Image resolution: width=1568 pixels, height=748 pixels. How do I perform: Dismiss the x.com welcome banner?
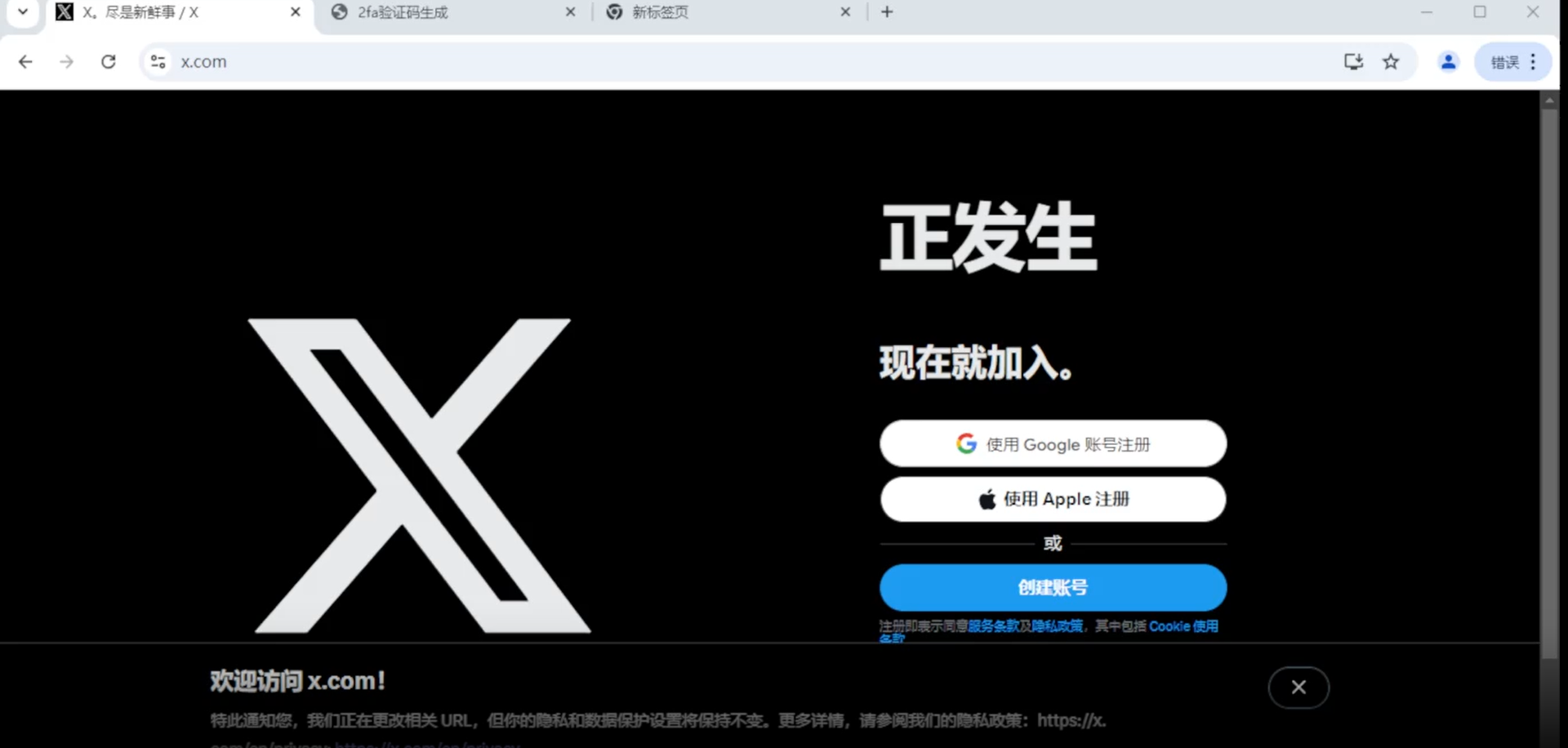[x=1298, y=688]
